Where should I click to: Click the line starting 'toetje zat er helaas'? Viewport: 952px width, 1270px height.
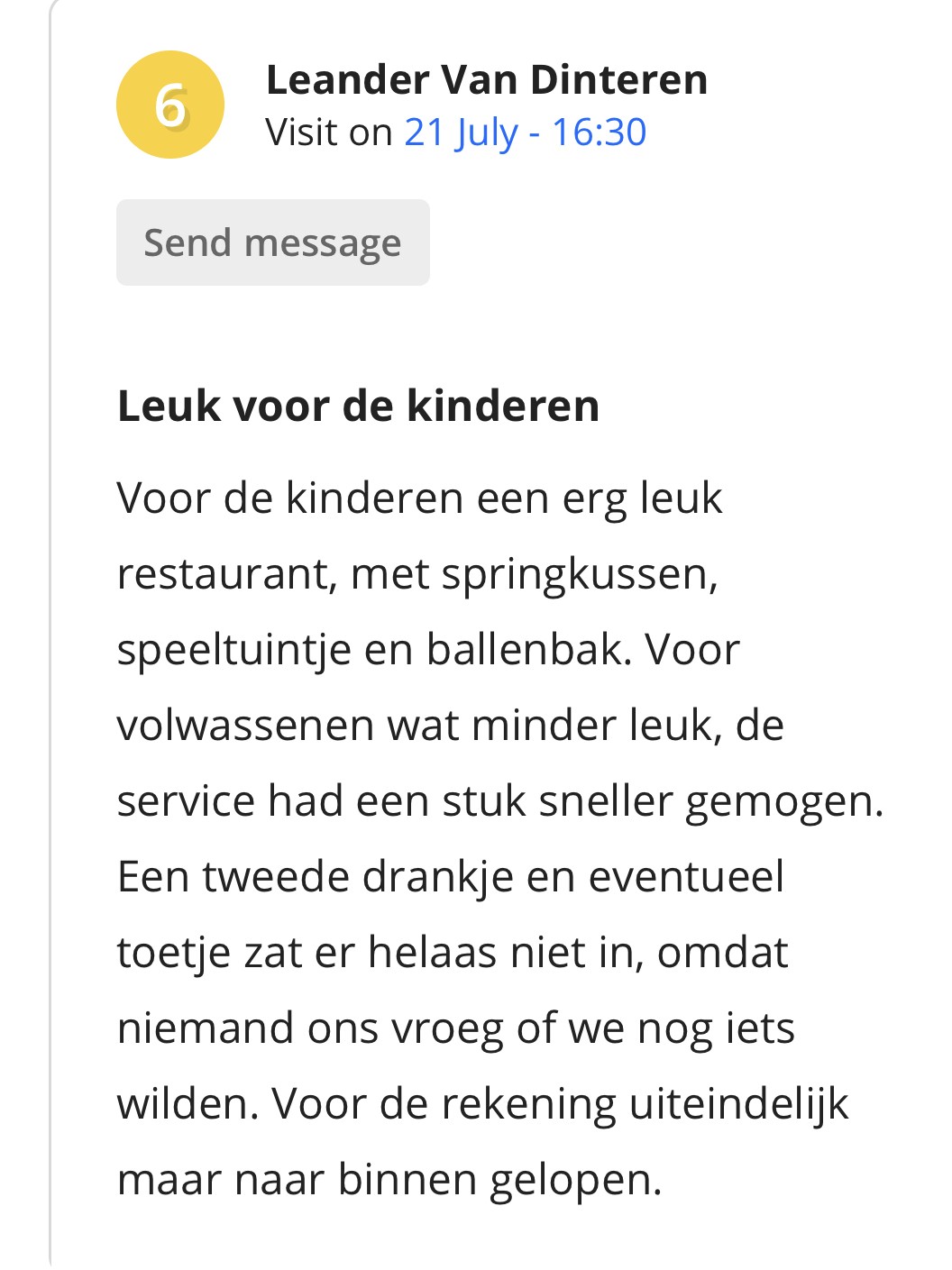tap(453, 953)
